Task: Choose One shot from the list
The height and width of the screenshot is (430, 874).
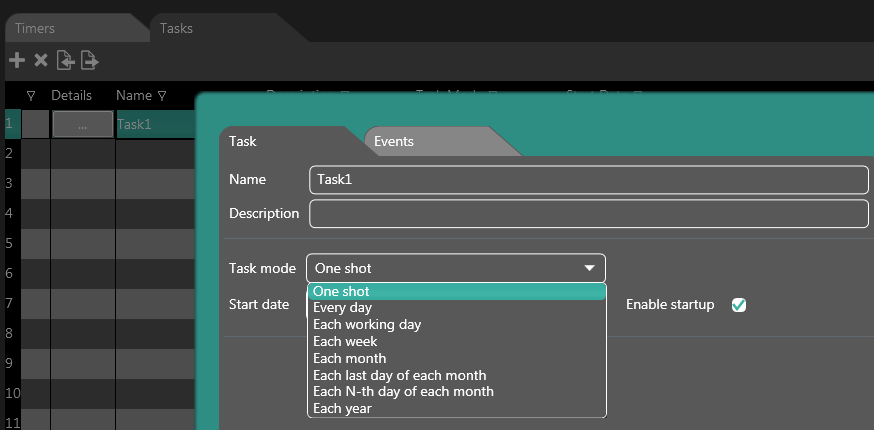Action: pos(457,291)
